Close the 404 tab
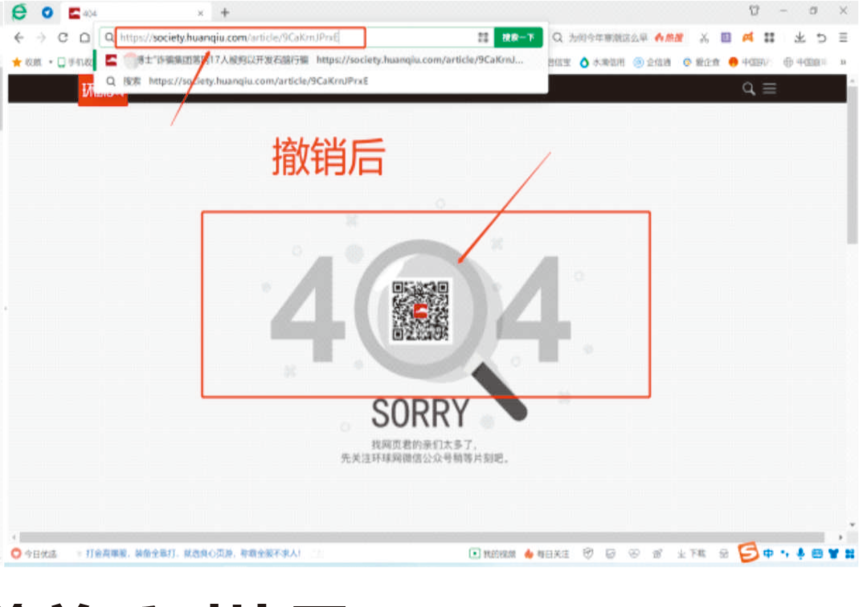This screenshot has width=859, height=607. [201, 13]
